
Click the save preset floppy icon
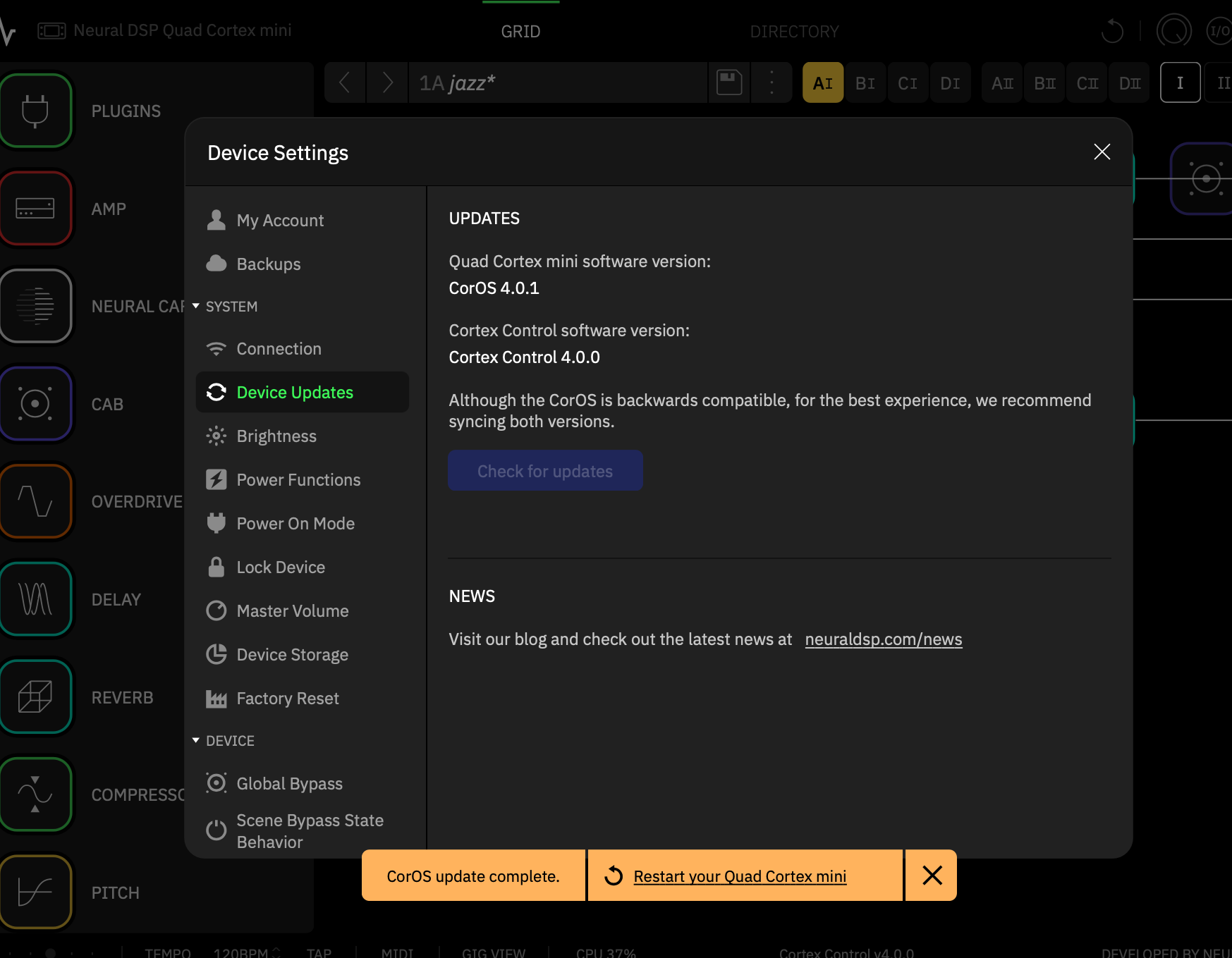coord(729,82)
